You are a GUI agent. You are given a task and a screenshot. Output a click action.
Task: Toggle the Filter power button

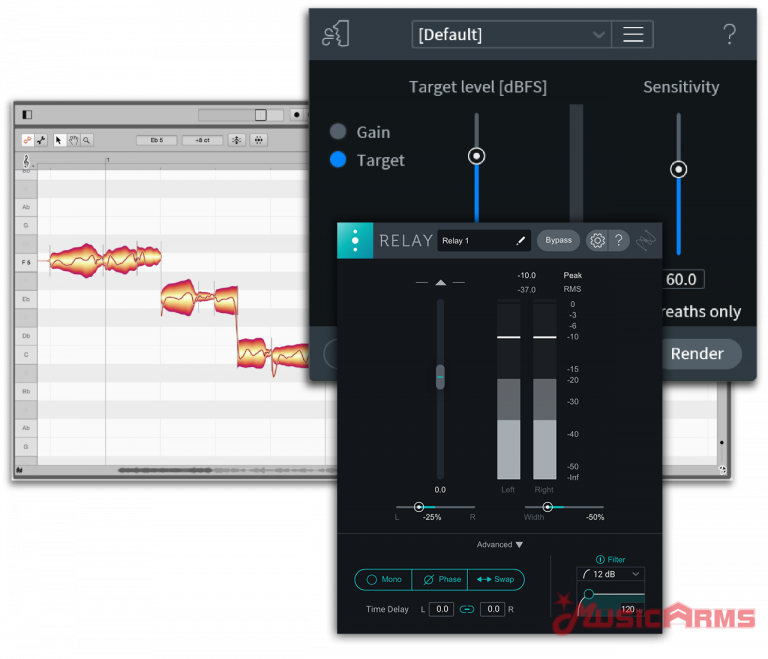tap(600, 560)
